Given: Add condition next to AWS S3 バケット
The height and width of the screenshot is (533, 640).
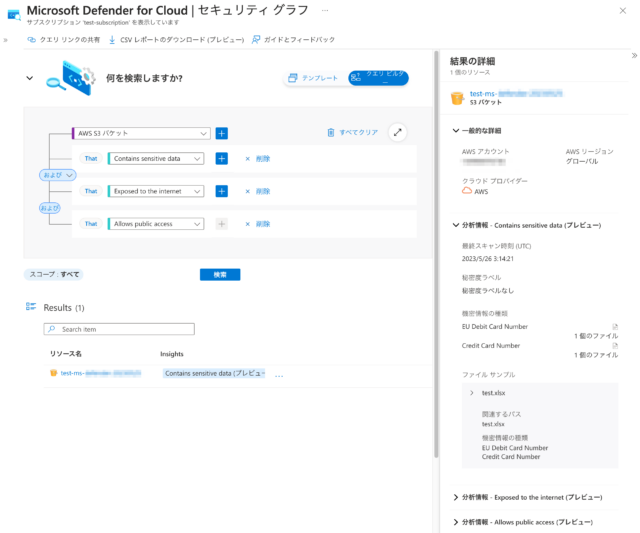Looking at the screenshot, I should pyautogui.click(x=222, y=133).
